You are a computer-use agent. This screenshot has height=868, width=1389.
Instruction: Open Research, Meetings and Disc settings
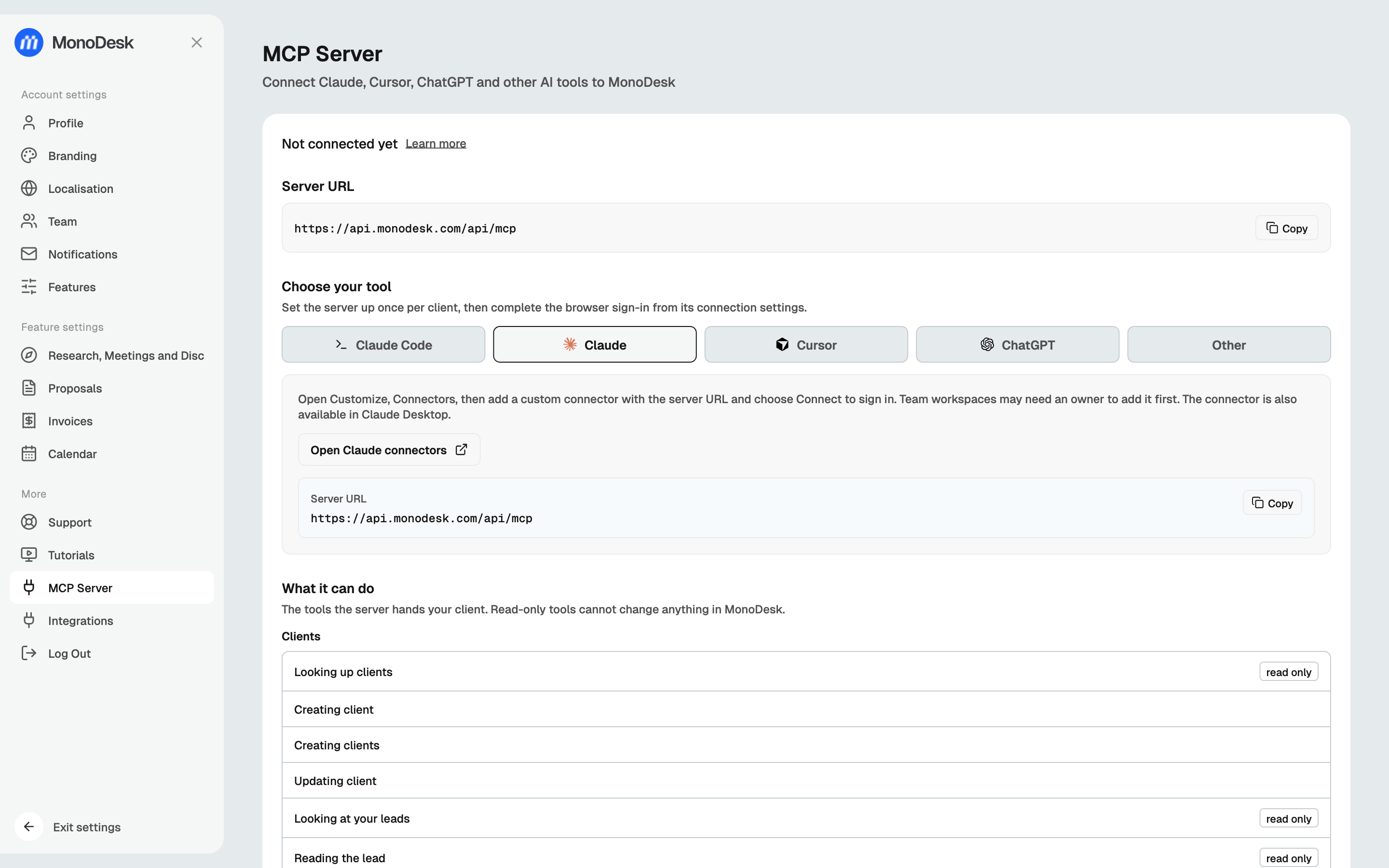pos(112,355)
